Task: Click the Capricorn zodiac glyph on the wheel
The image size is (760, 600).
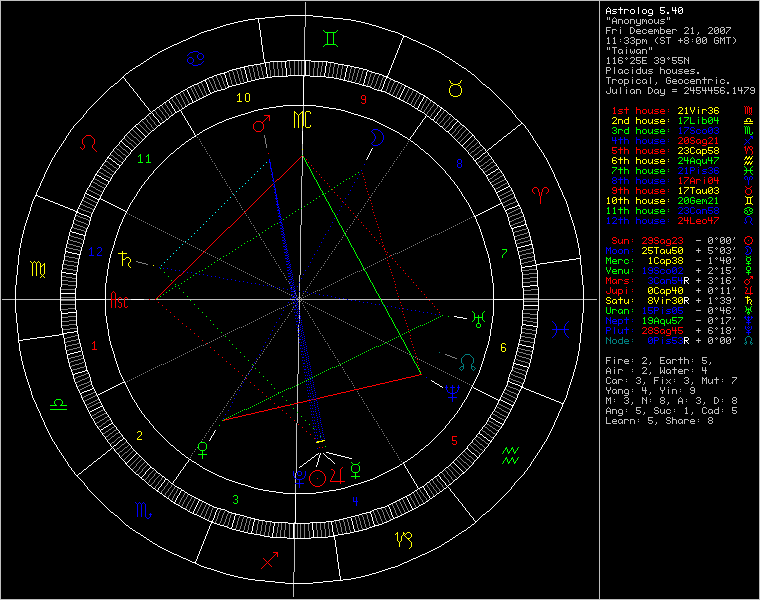Action: pos(404,539)
